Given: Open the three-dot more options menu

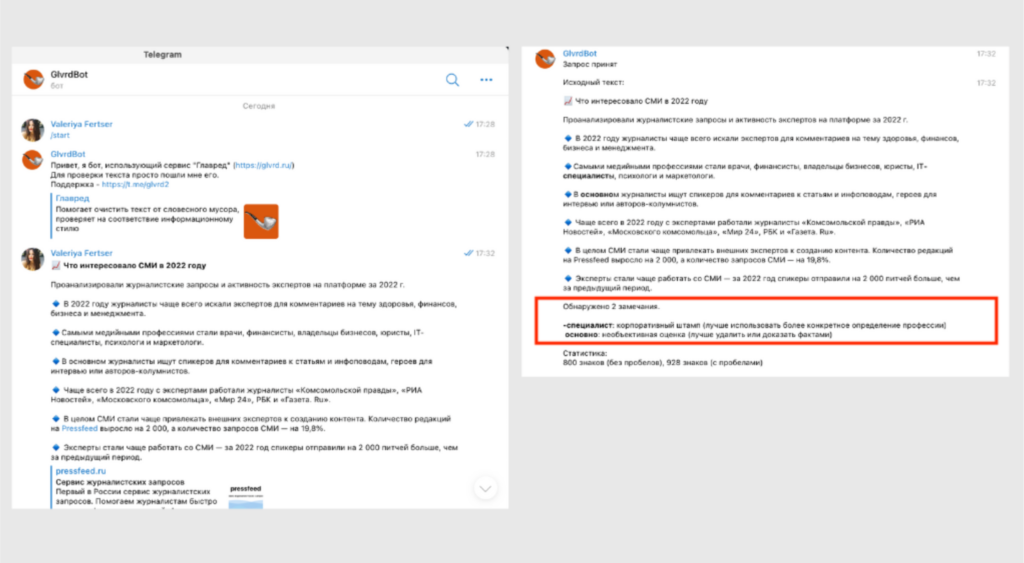Looking at the screenshot, I should (486, 80).
